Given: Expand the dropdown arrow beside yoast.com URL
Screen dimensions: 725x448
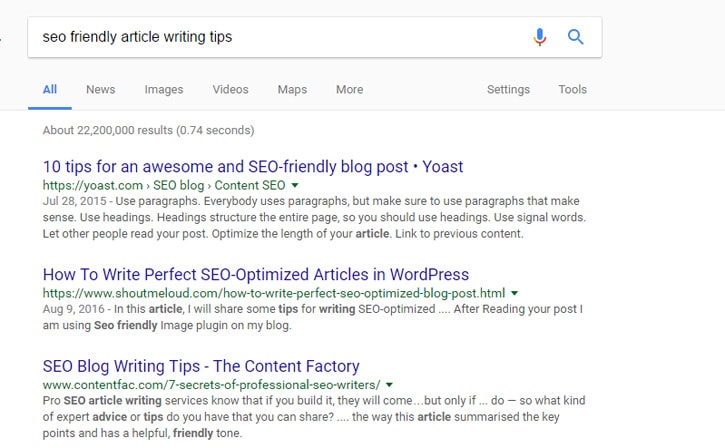Looking at the screenshot, I should click(295, 185).
